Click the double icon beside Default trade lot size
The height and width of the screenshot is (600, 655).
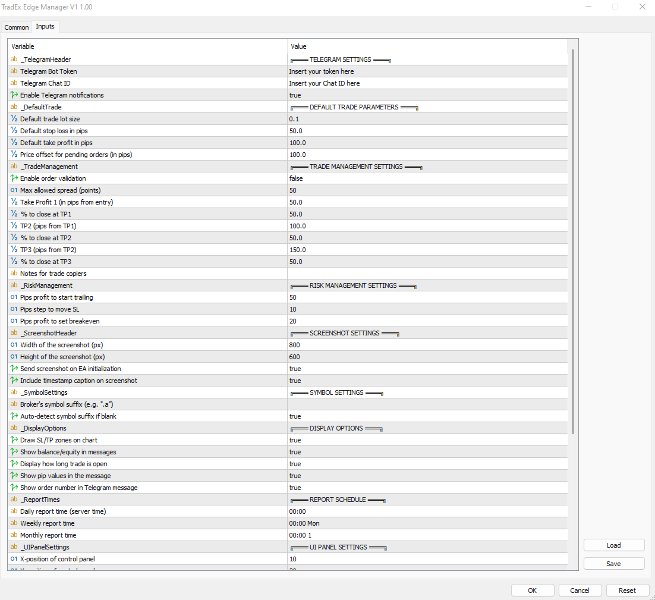point(14,119)
